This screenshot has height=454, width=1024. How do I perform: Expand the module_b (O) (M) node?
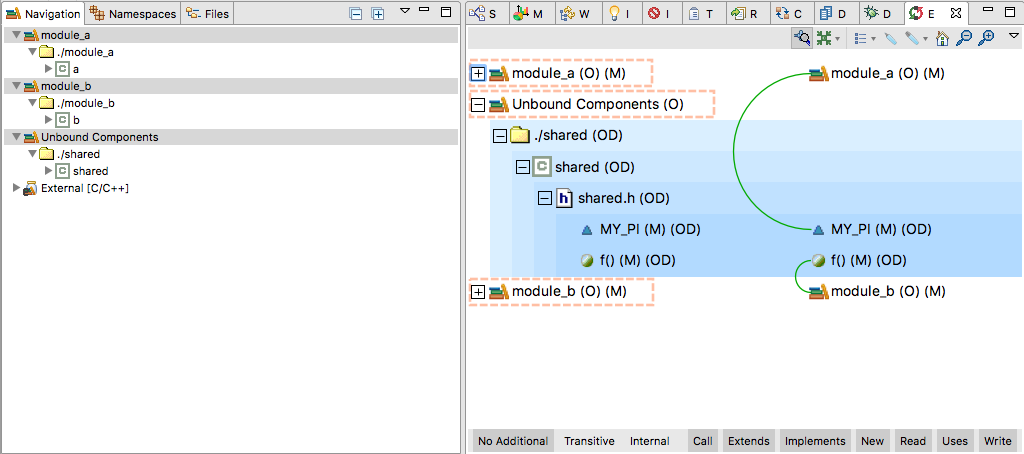(478, 292)
